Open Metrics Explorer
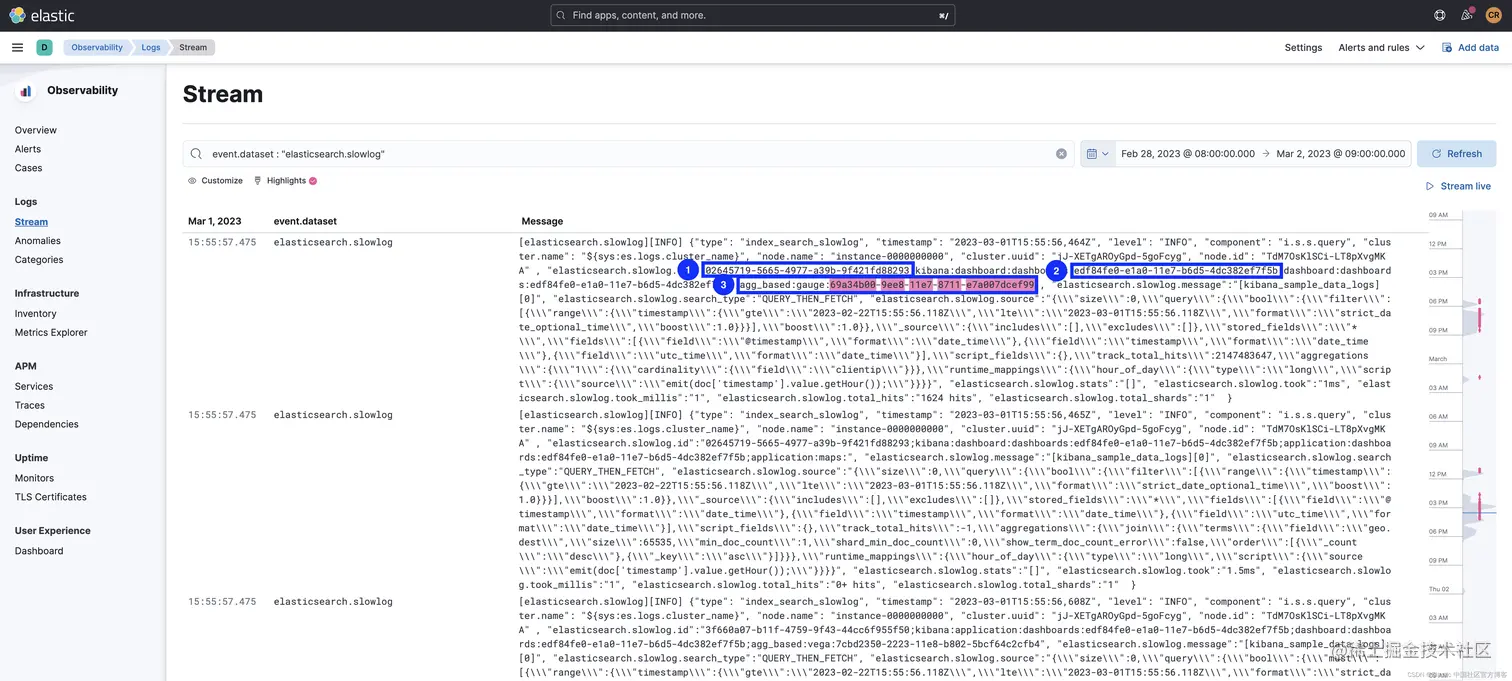1512x681 pixels. pos(51,333)
